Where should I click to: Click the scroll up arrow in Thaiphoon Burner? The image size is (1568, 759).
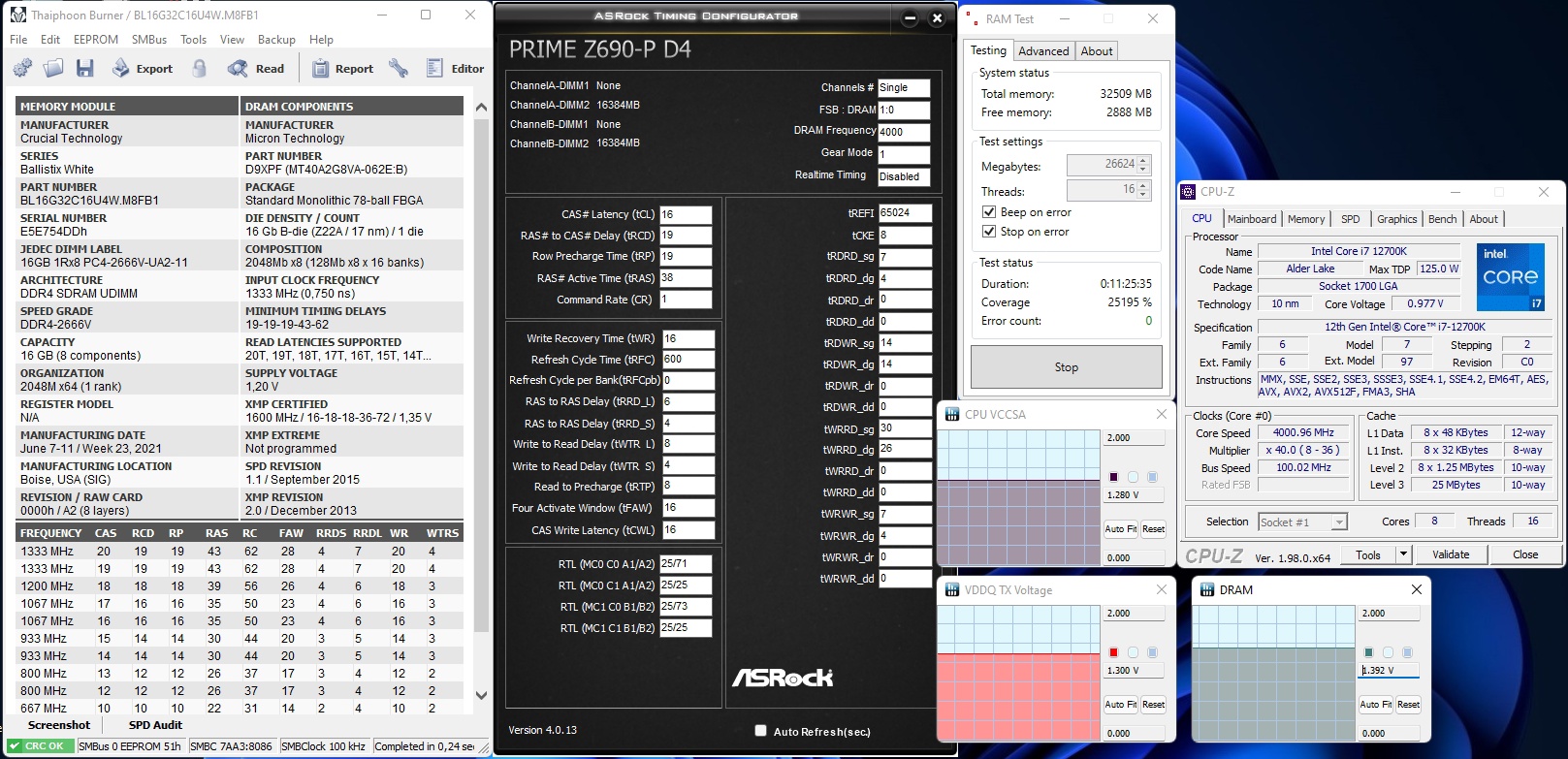[481, 107]
